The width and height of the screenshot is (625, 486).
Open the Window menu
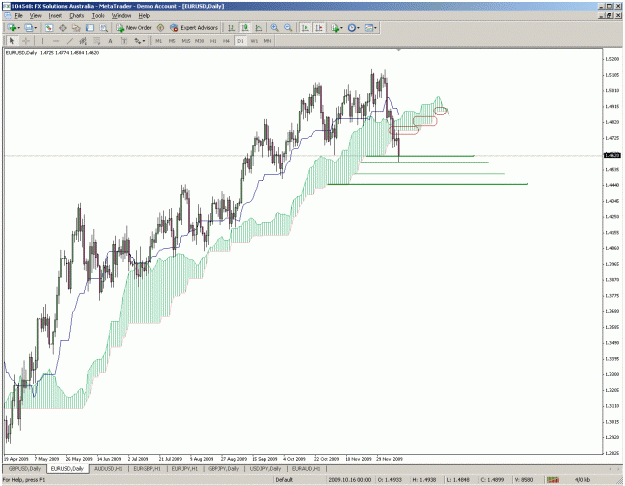[x=121, y=16]
